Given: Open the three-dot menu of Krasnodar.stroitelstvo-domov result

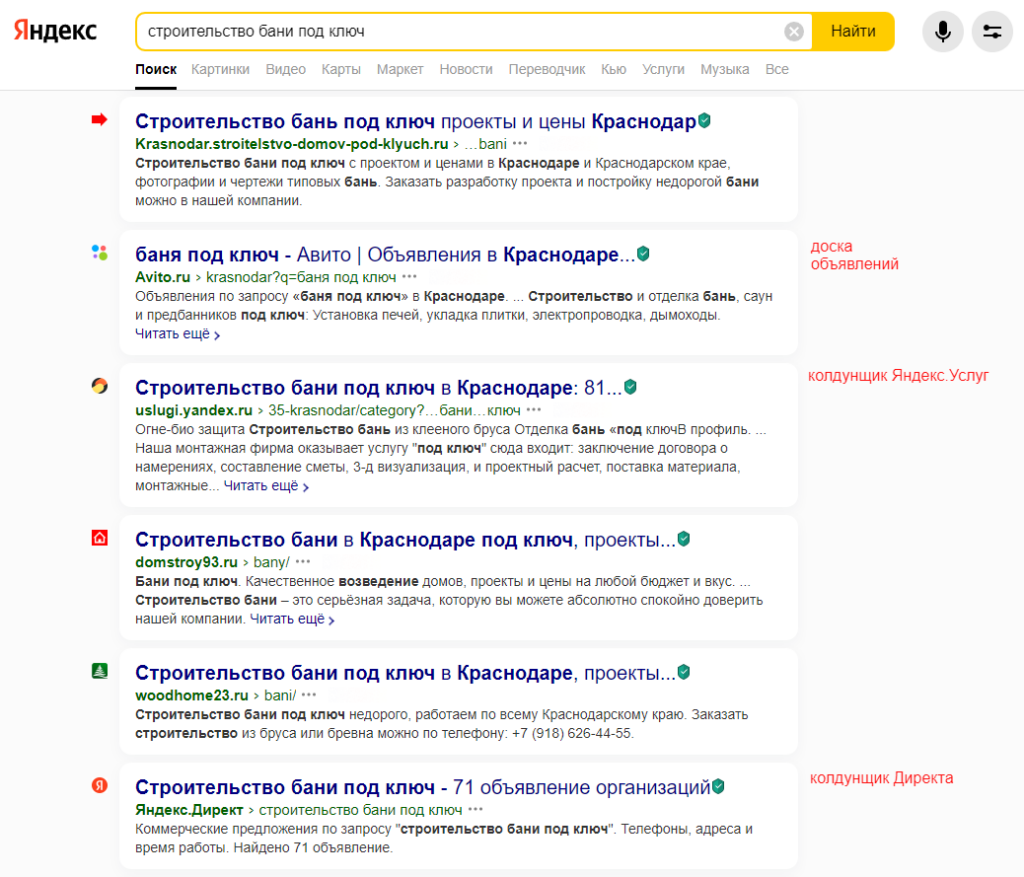Looking at the screenshot, I should click(520, 143).
